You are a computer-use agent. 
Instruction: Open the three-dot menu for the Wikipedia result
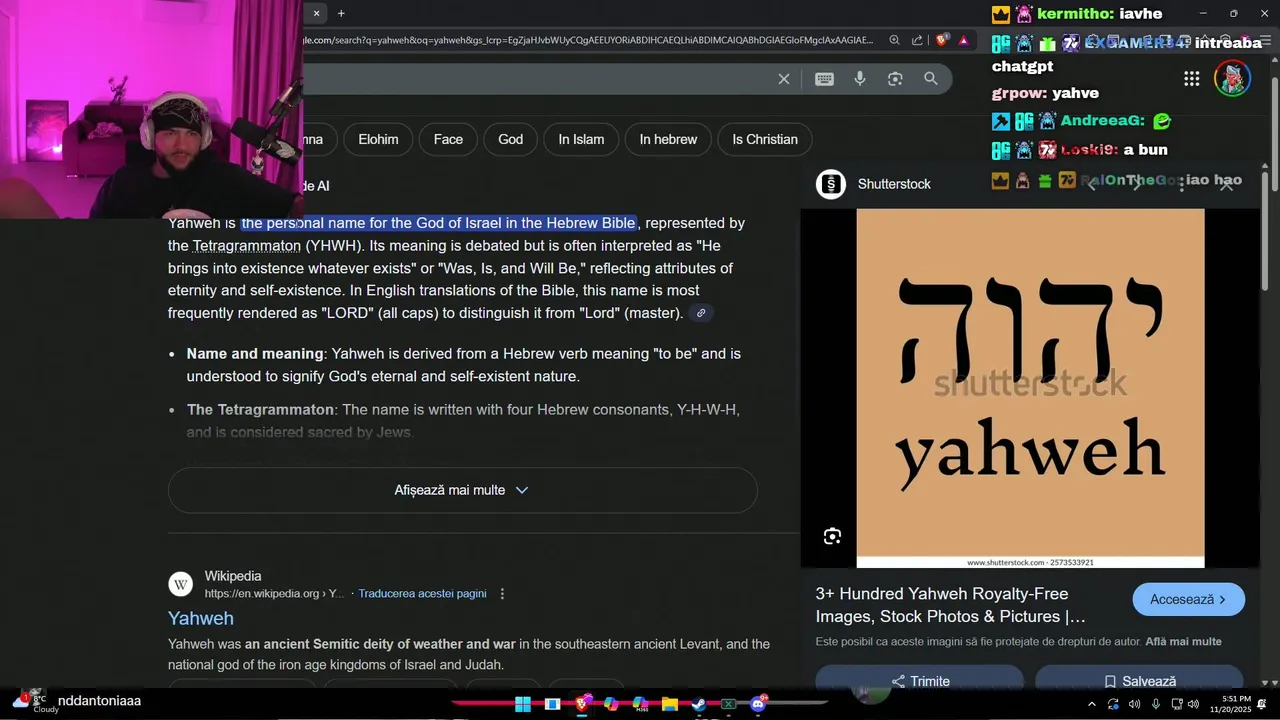tap(502, 594)
